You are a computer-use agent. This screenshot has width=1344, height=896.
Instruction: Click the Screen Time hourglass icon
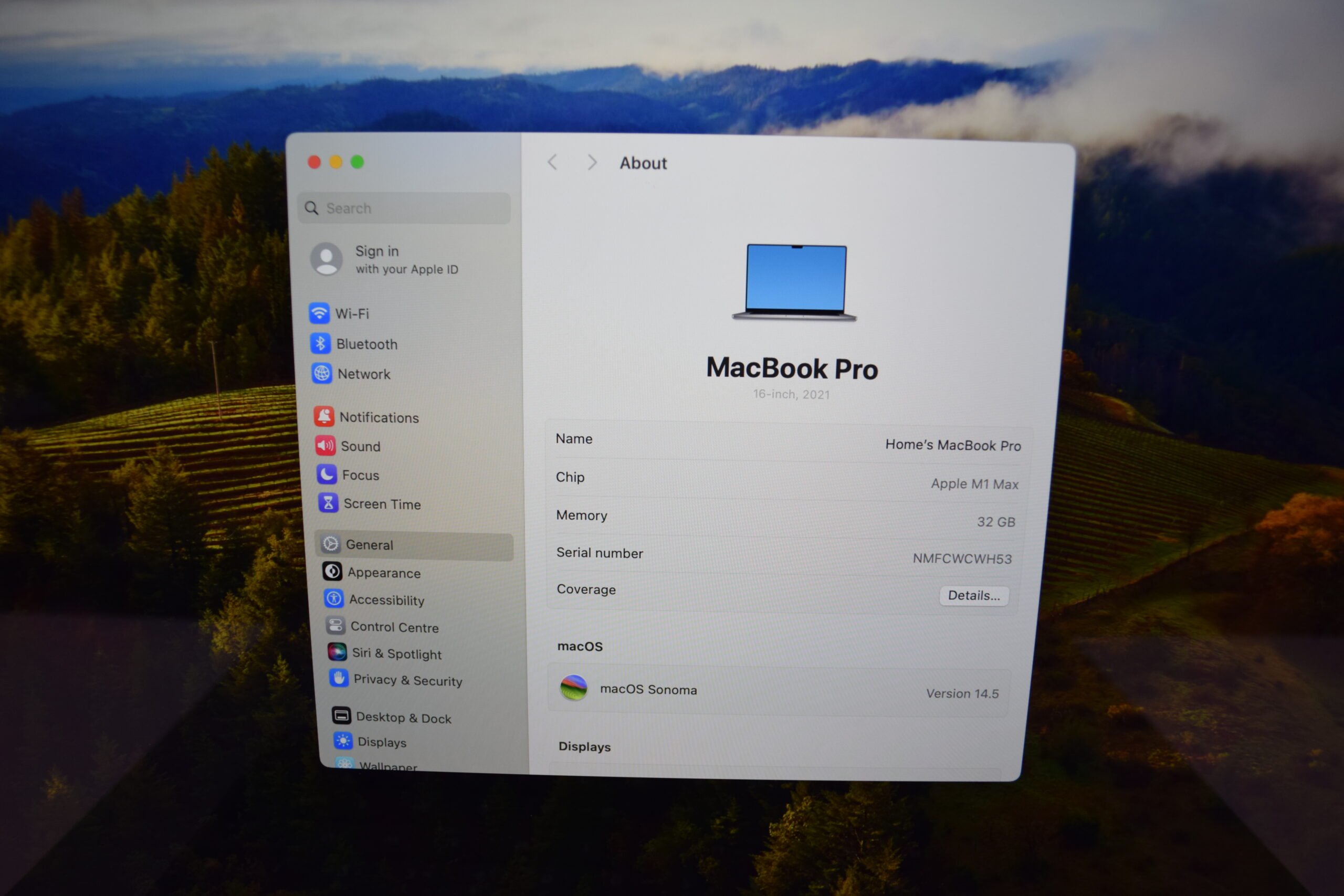(328, 503)
